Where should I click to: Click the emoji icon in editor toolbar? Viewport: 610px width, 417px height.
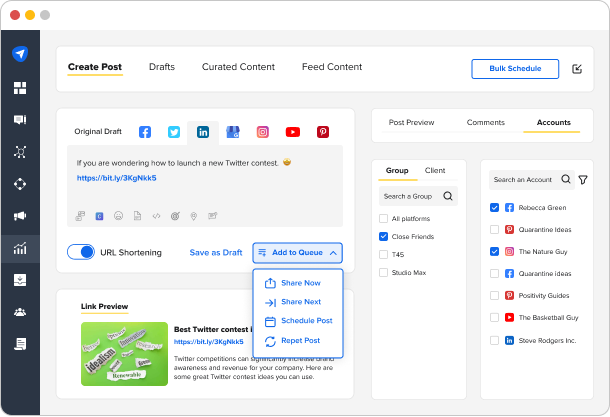click(x=118, y=216)
